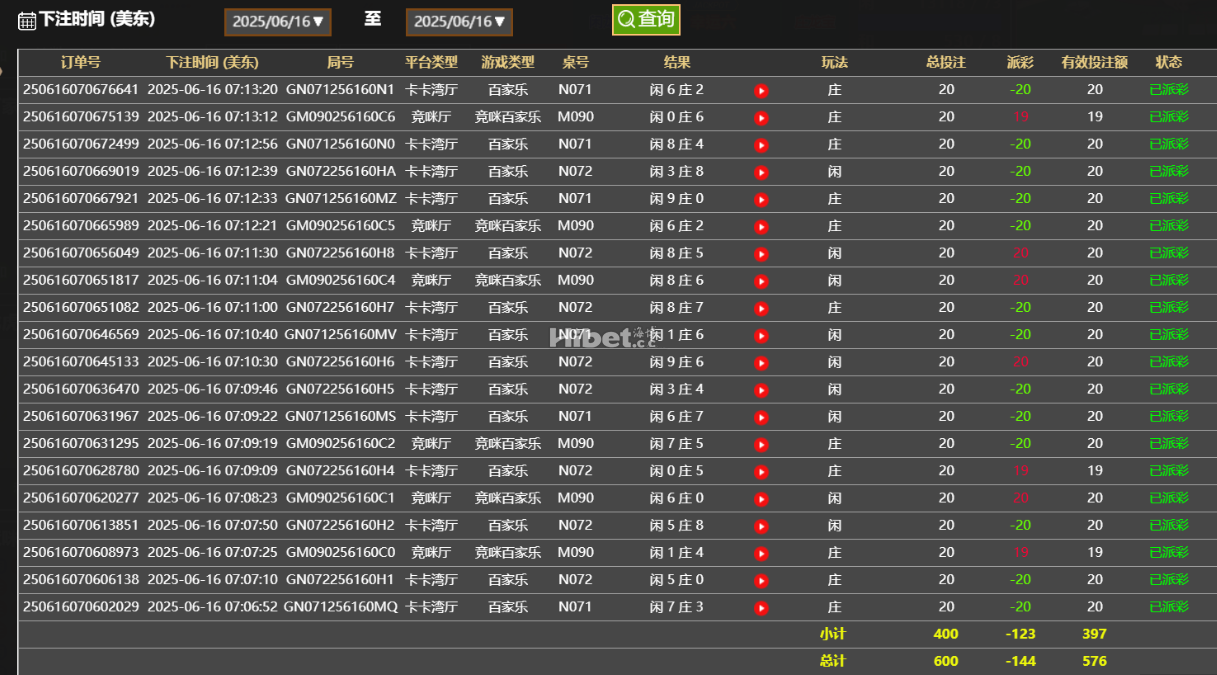Click 已派彩 status in first row
This screenshot has height=675, width=1217.
point(1168,90)
